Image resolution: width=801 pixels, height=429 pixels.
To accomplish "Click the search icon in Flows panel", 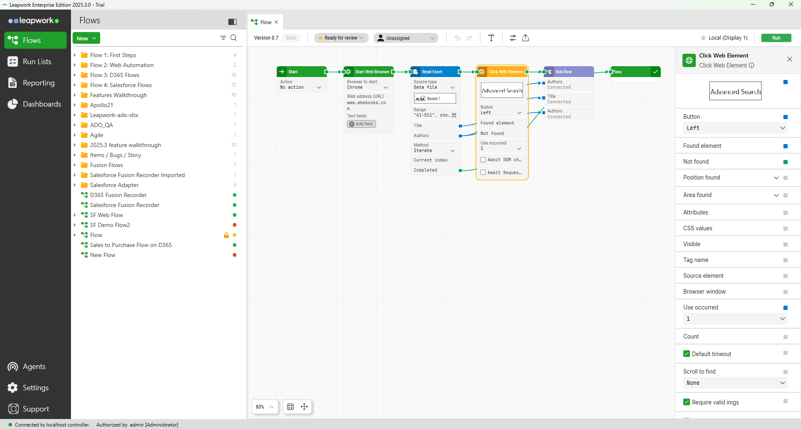I will click(x=234, y=38).
